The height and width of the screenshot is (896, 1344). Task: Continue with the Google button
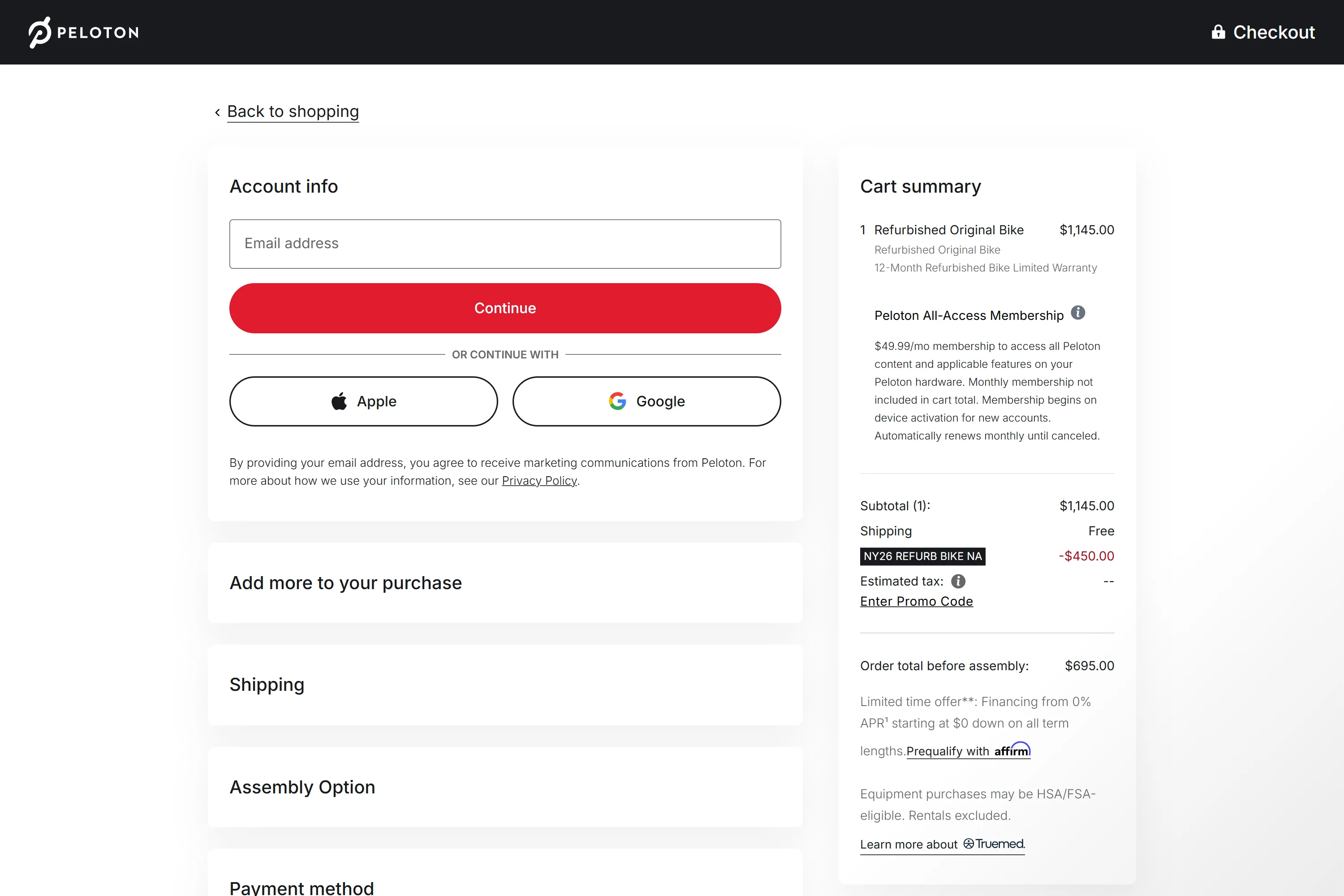coord(646,401)
